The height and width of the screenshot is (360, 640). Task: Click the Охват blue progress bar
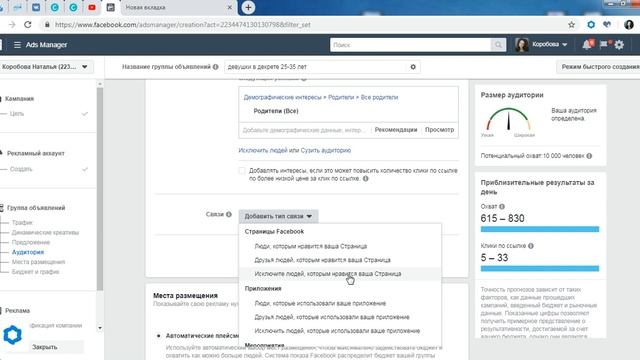(540, 229)
